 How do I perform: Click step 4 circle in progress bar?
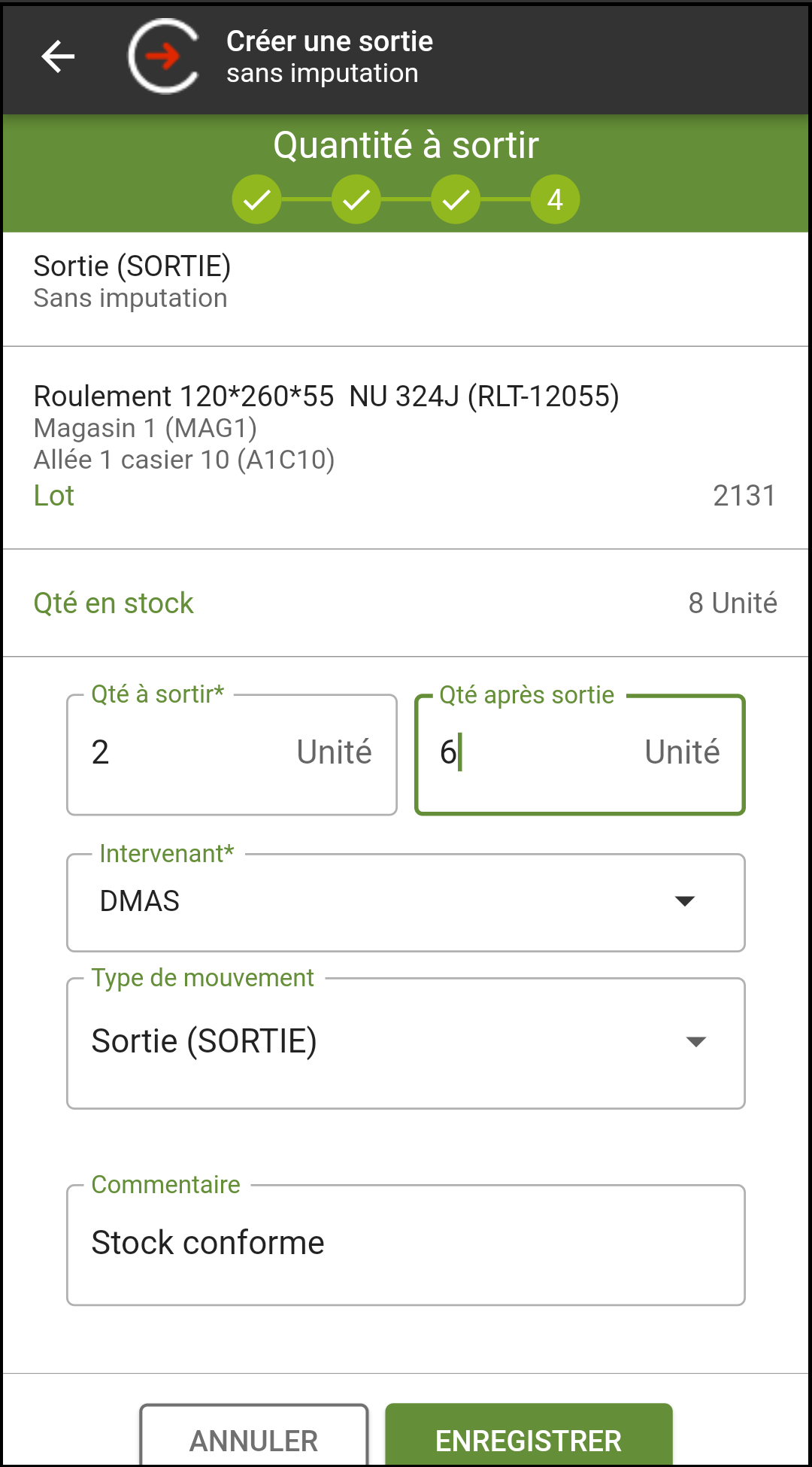[x=555, y=199]
